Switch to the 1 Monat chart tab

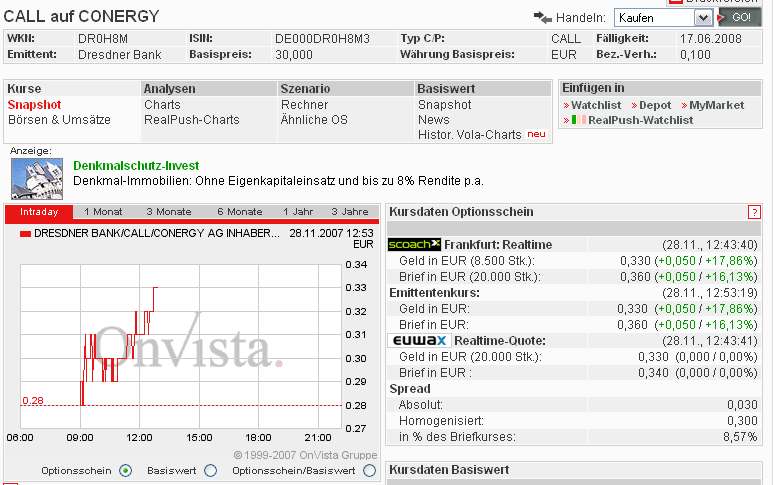tap(103, 212)
